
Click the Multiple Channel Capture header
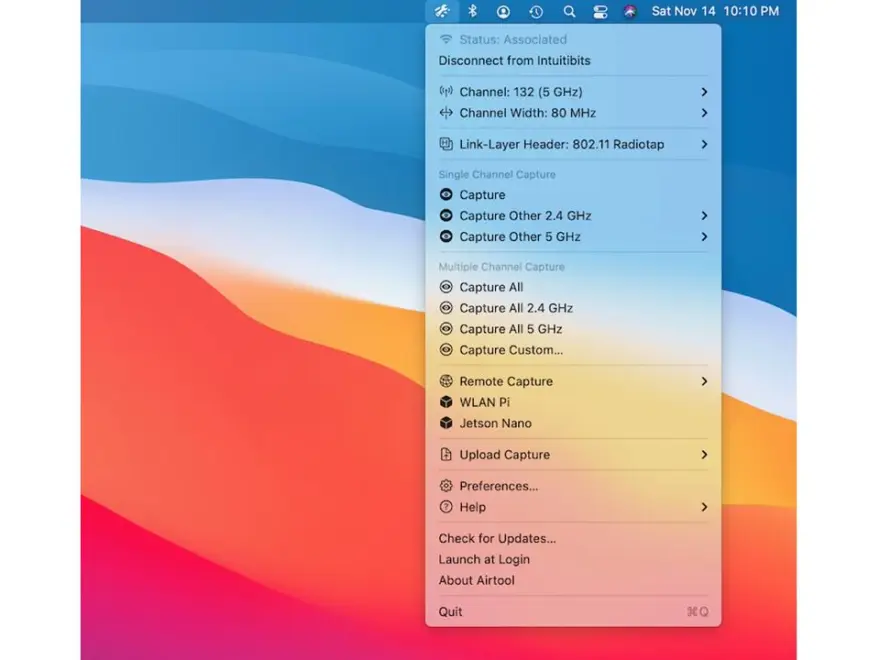pos(501,267)
